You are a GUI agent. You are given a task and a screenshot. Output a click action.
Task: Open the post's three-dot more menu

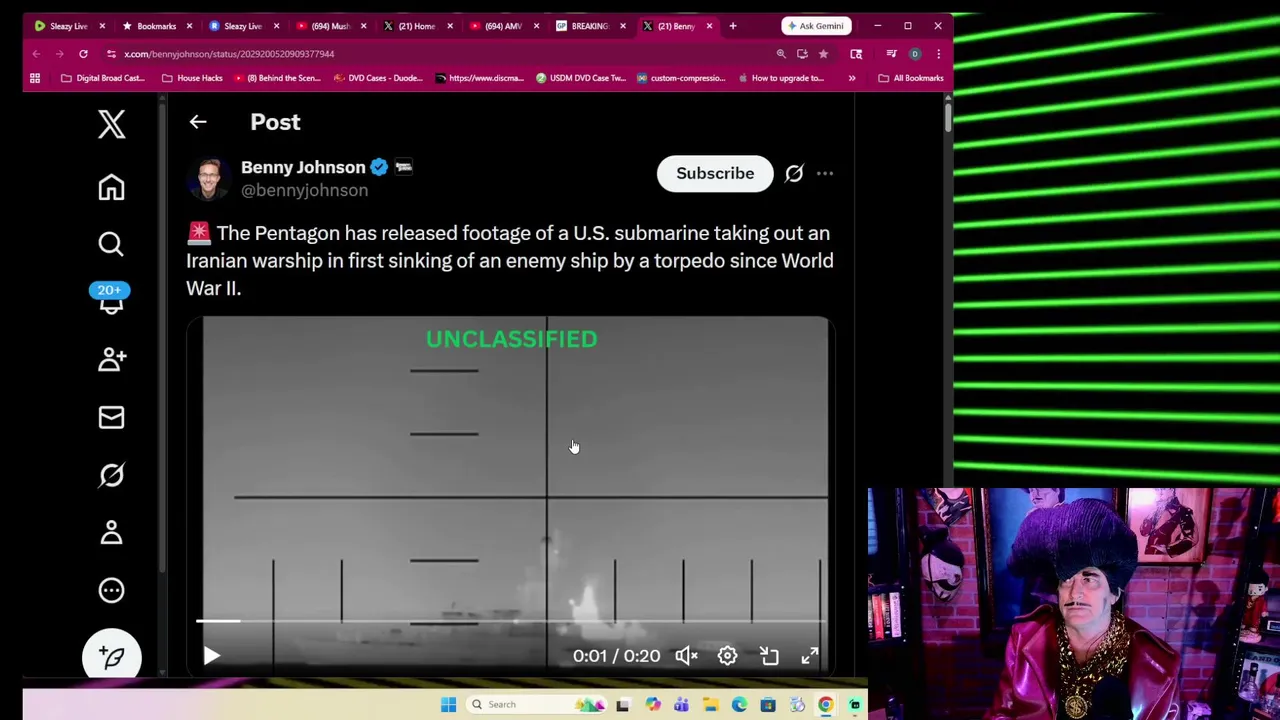click(825, 173)
